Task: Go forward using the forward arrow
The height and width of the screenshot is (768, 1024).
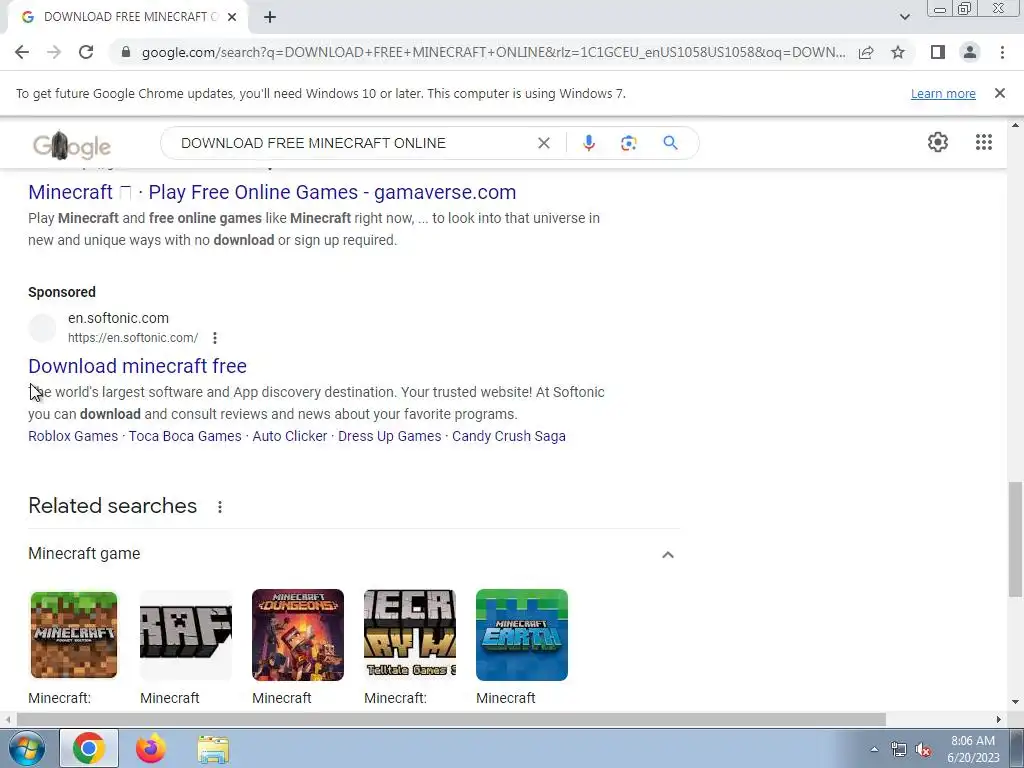Action: (x=54, y=52)
